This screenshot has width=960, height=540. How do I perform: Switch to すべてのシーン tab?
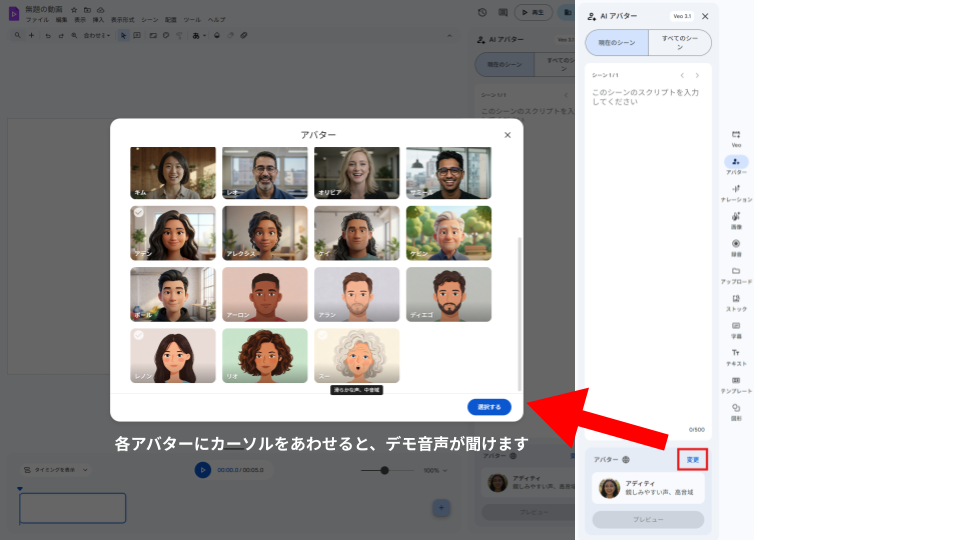click(680, 43)
